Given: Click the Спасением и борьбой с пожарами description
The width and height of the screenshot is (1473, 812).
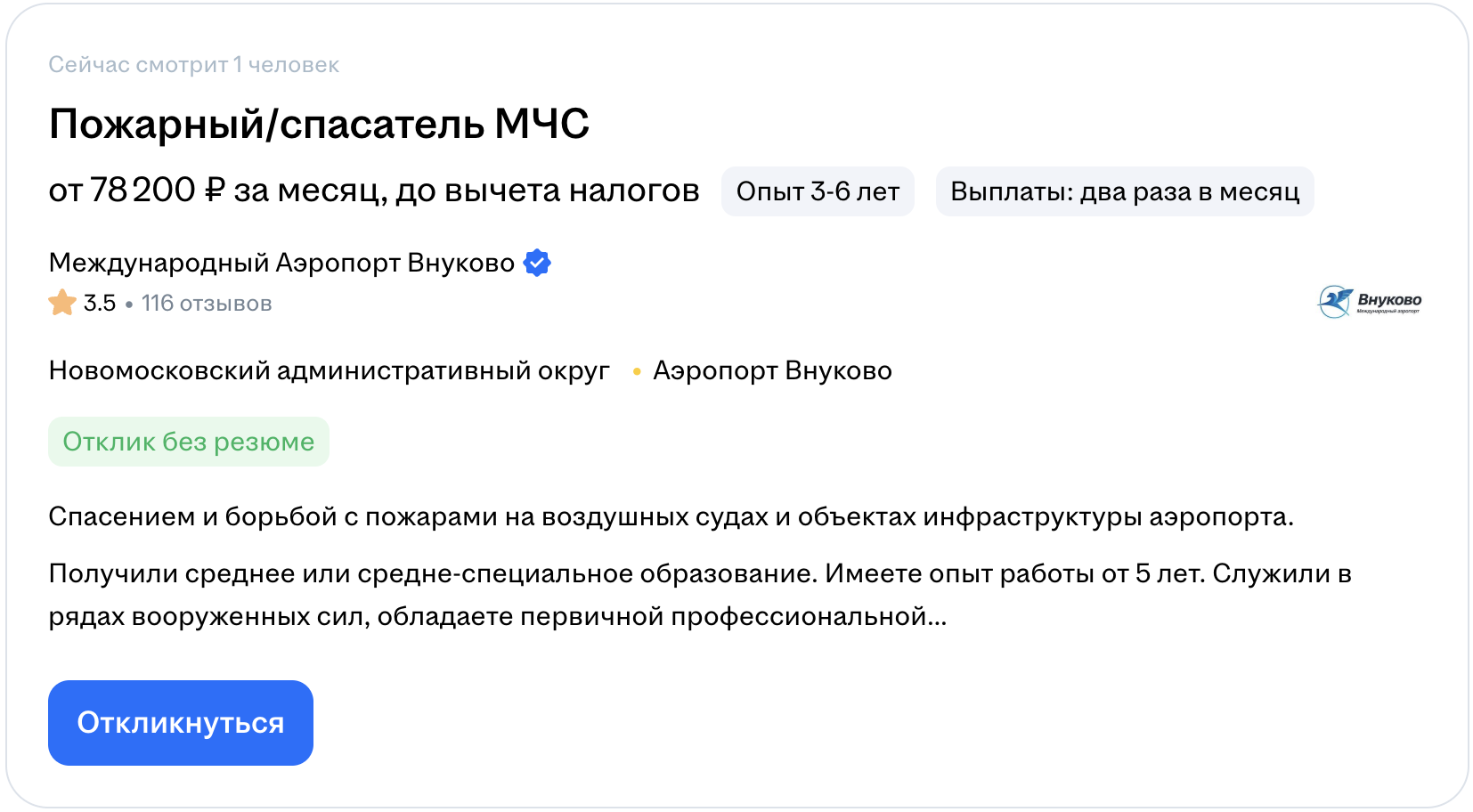Looking at the screenshot, I should [x=671, y=516].
